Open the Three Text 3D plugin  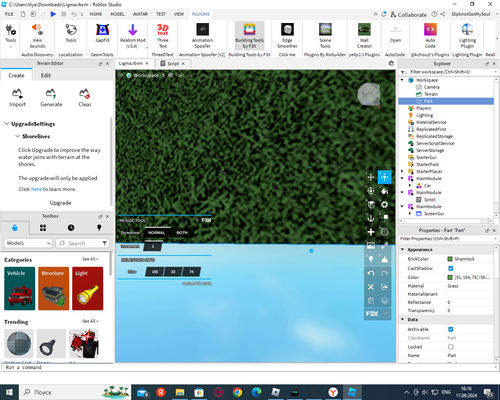163,36
